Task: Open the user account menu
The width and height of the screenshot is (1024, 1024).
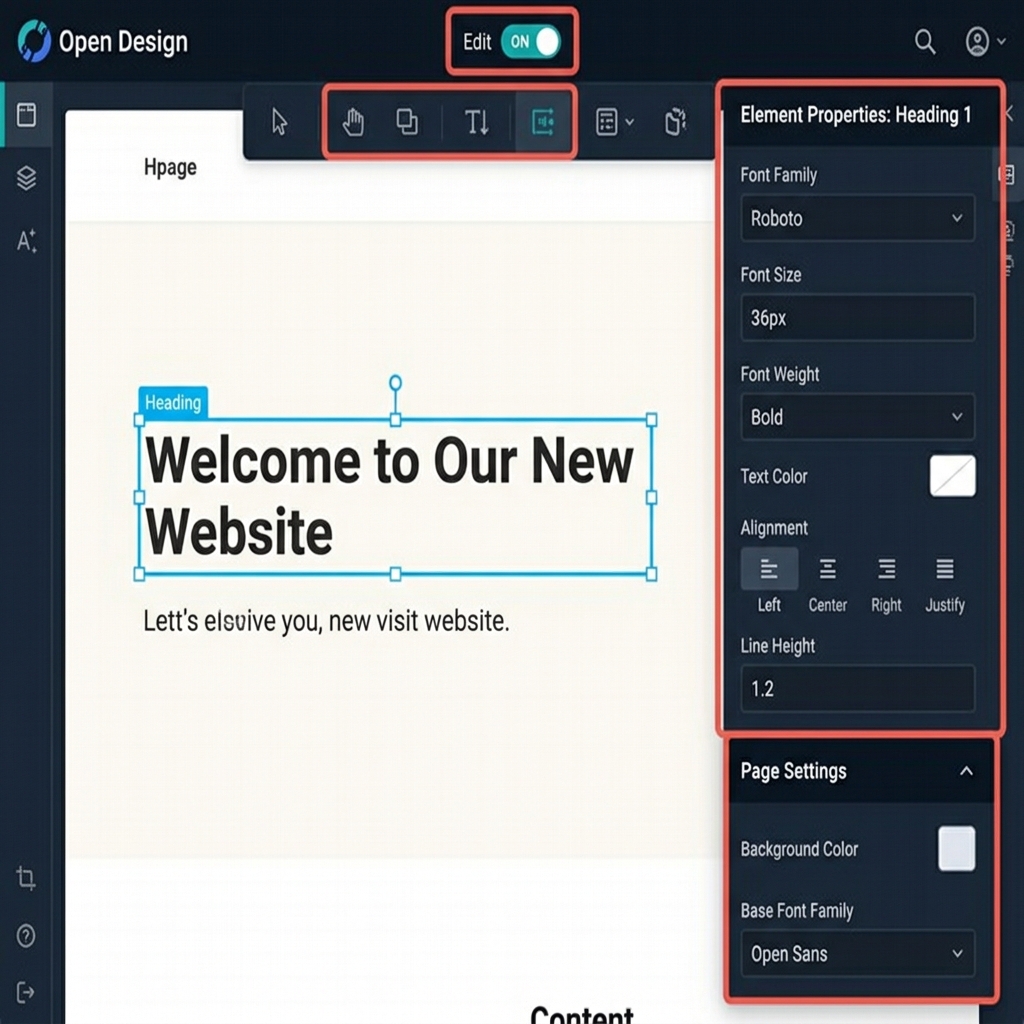Action: pos(984,42)
